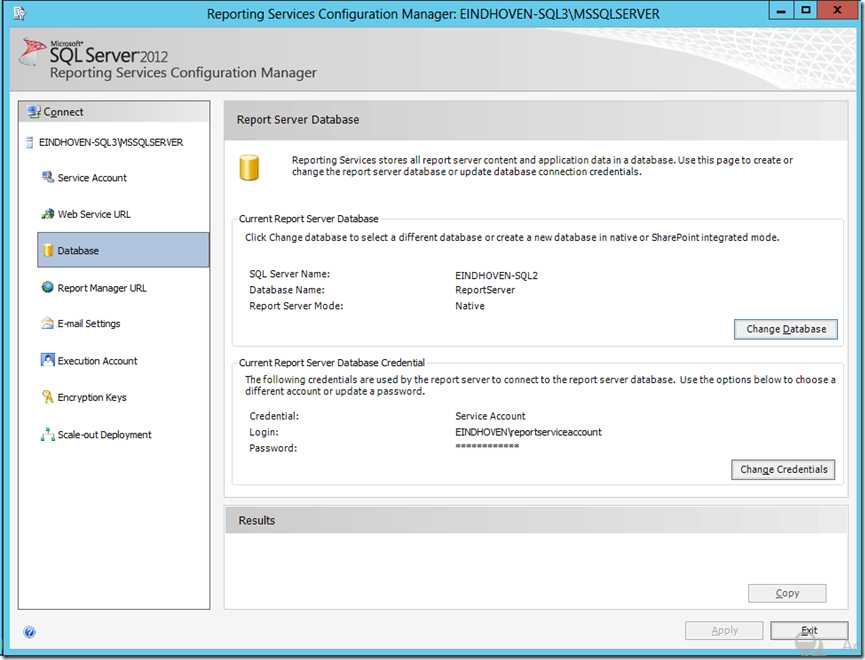Click the Credential label
The image size is (865, 660).
274,416
